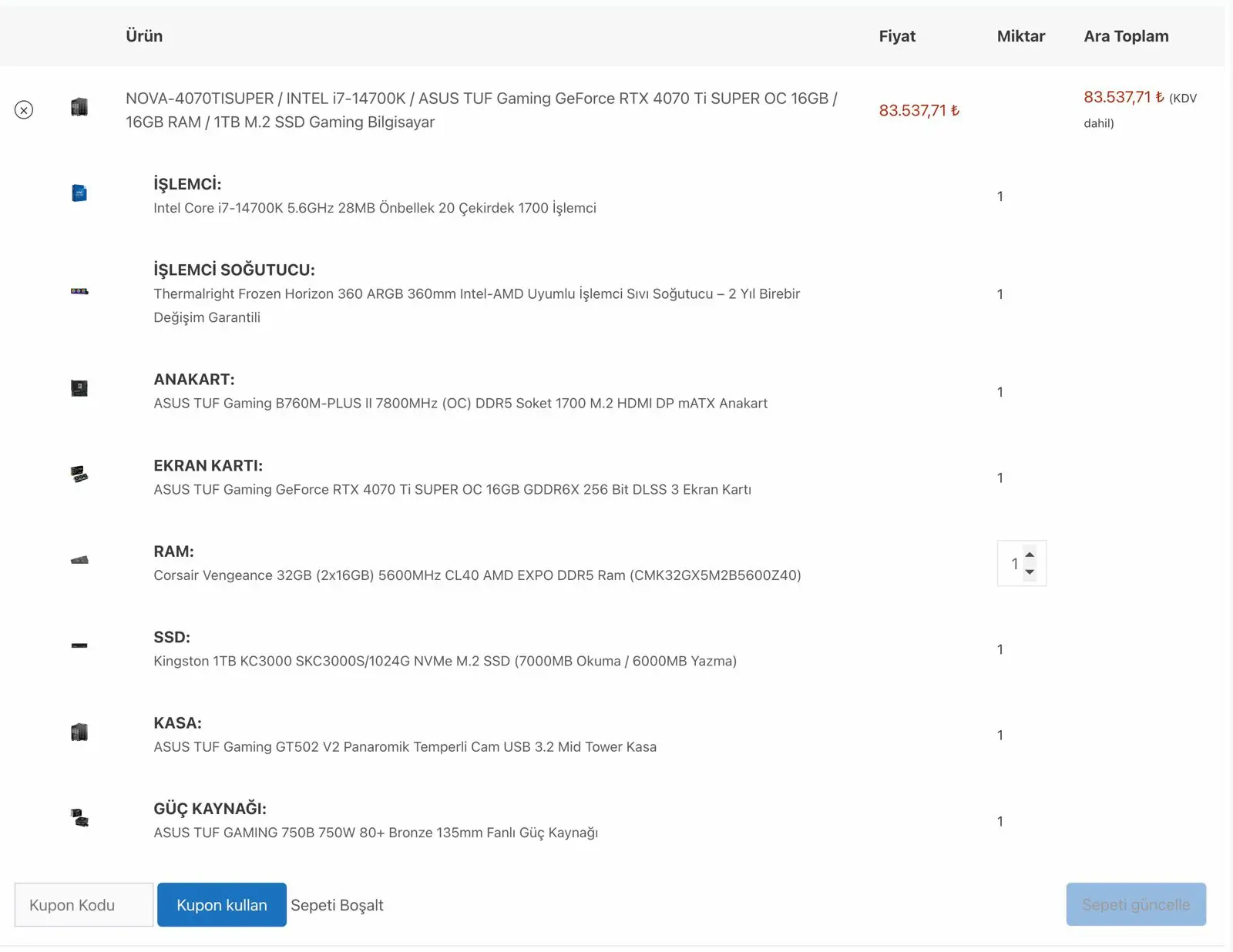Select the RAM heading text
The height and width of the screenshot is (952, 1233).
(x=173, y=551)
